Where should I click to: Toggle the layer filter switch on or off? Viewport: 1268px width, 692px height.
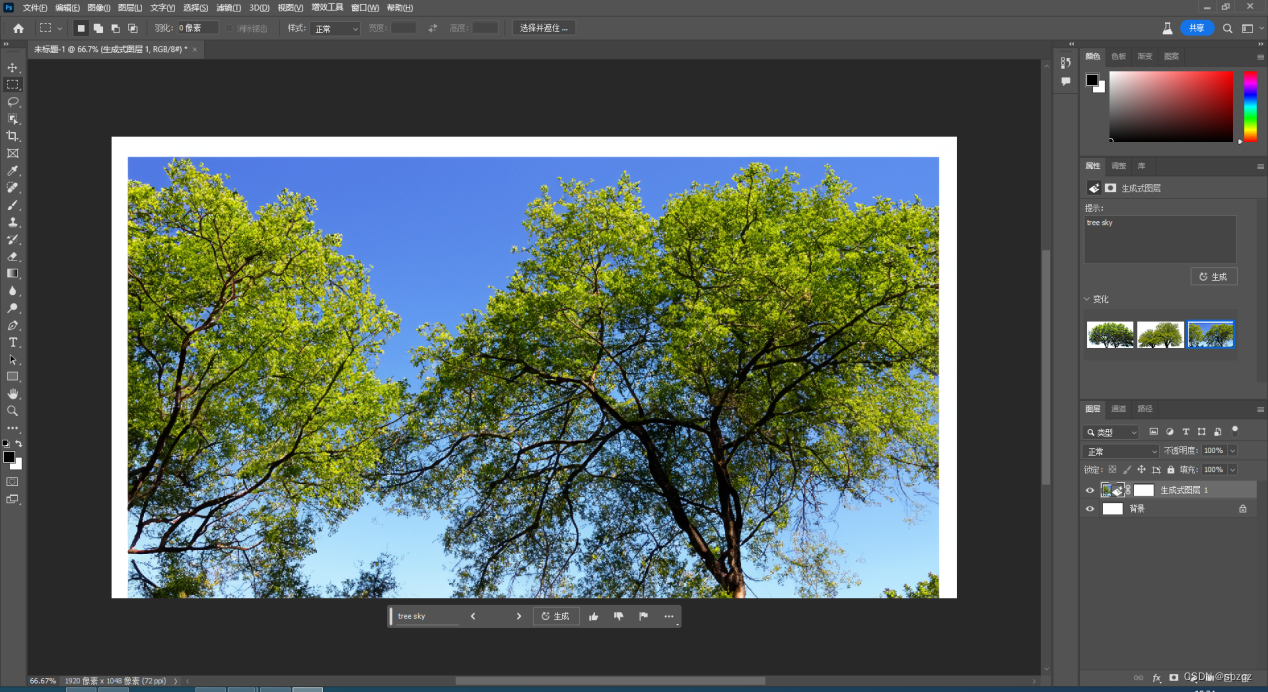tap(1235, 430)
